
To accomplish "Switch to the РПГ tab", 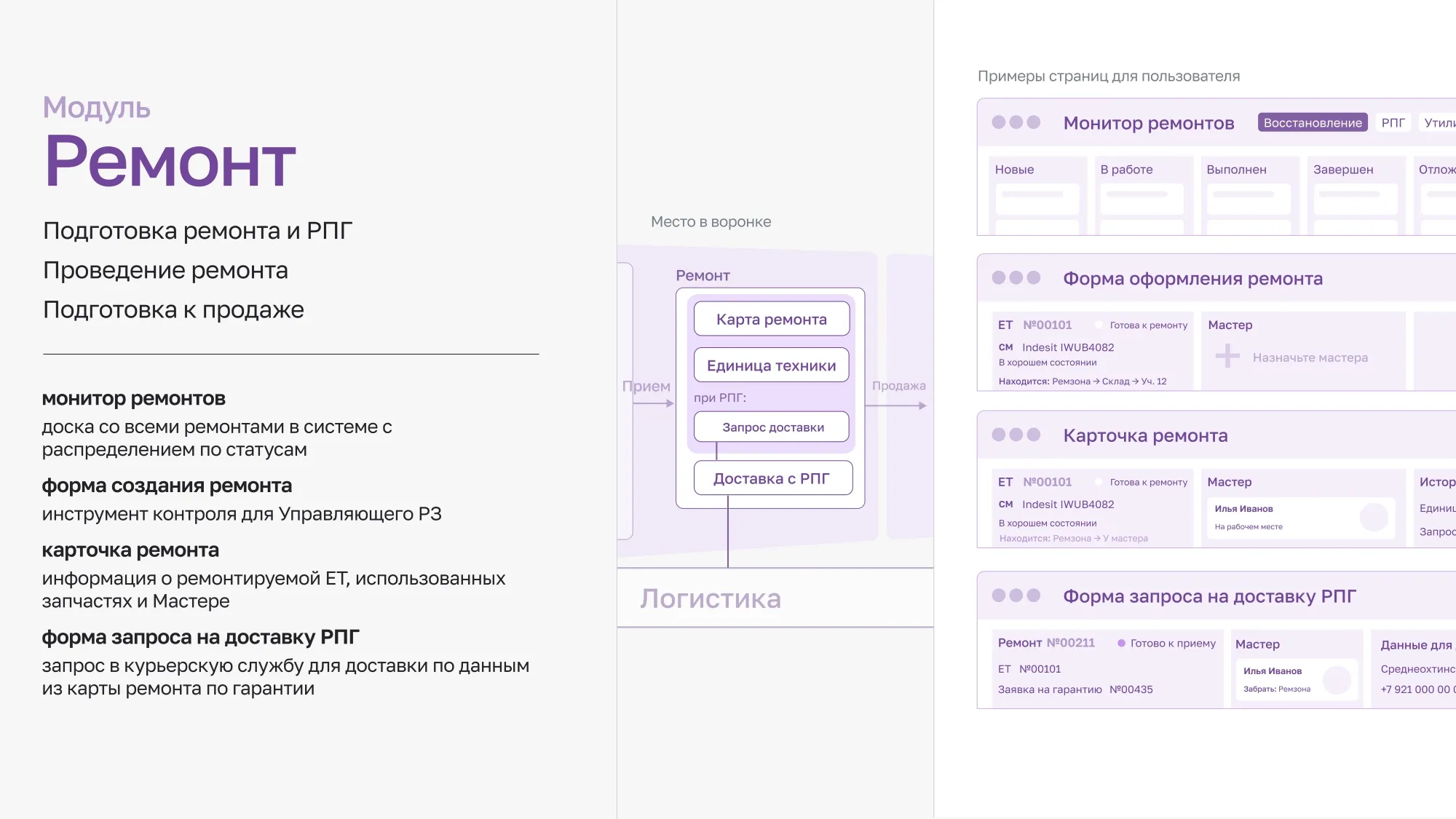I will point(1393,122).
